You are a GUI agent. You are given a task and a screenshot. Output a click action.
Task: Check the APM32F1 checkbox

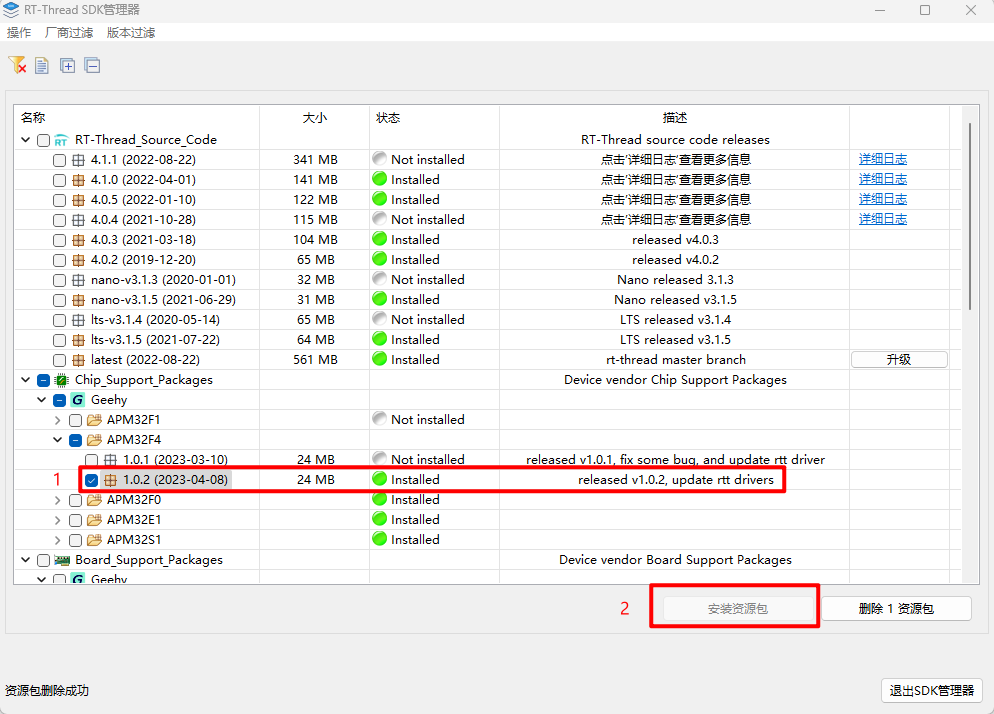pos(75,420)
